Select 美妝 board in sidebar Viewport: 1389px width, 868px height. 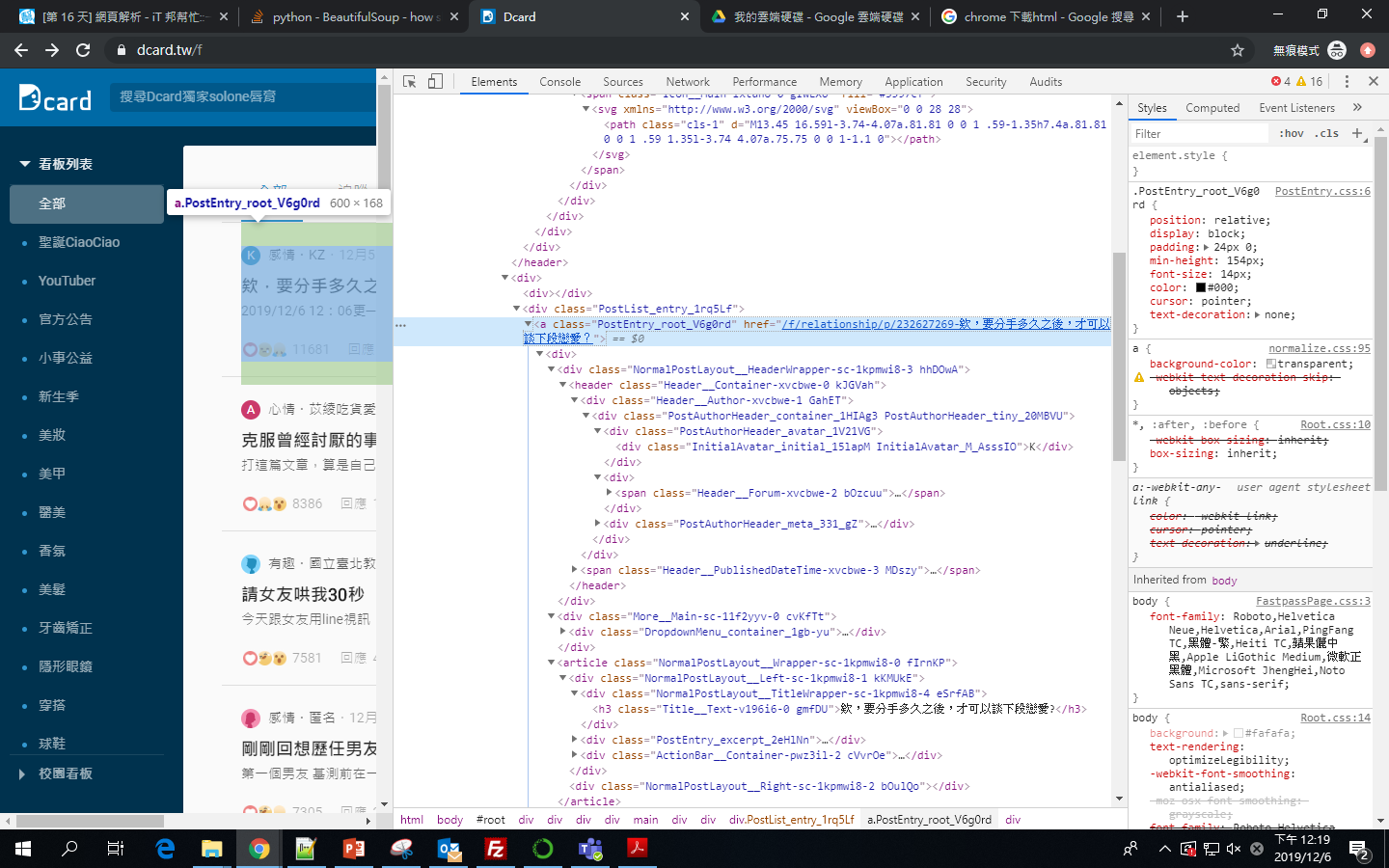(52, 435)
